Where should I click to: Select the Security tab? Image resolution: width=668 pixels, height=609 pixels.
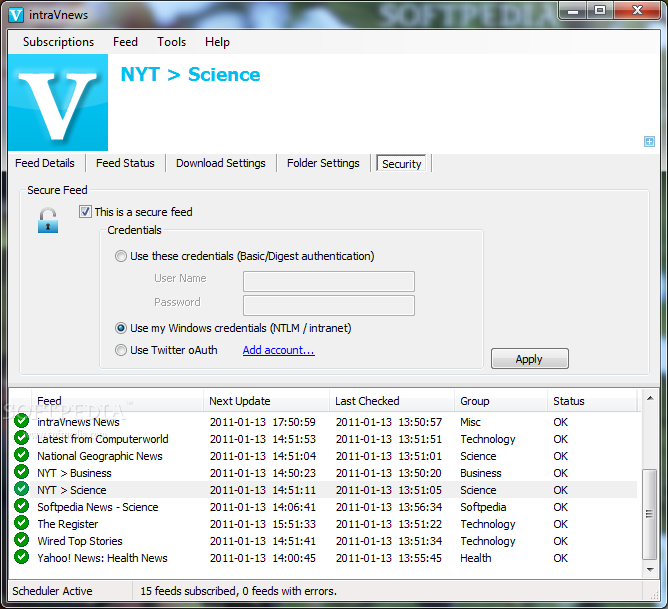401,164
